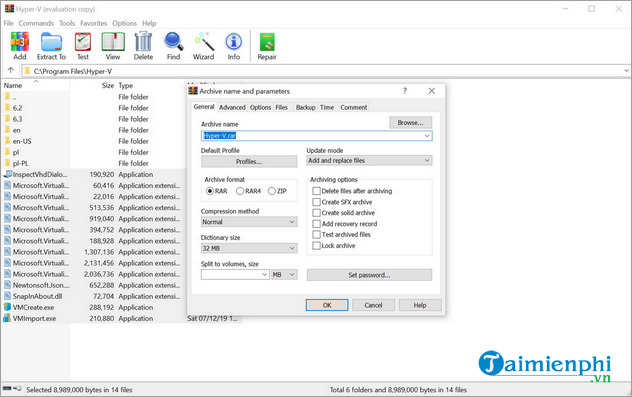The image size is (632, 397).
Task: Open the Tools menu
Action: tap(67, 23)
